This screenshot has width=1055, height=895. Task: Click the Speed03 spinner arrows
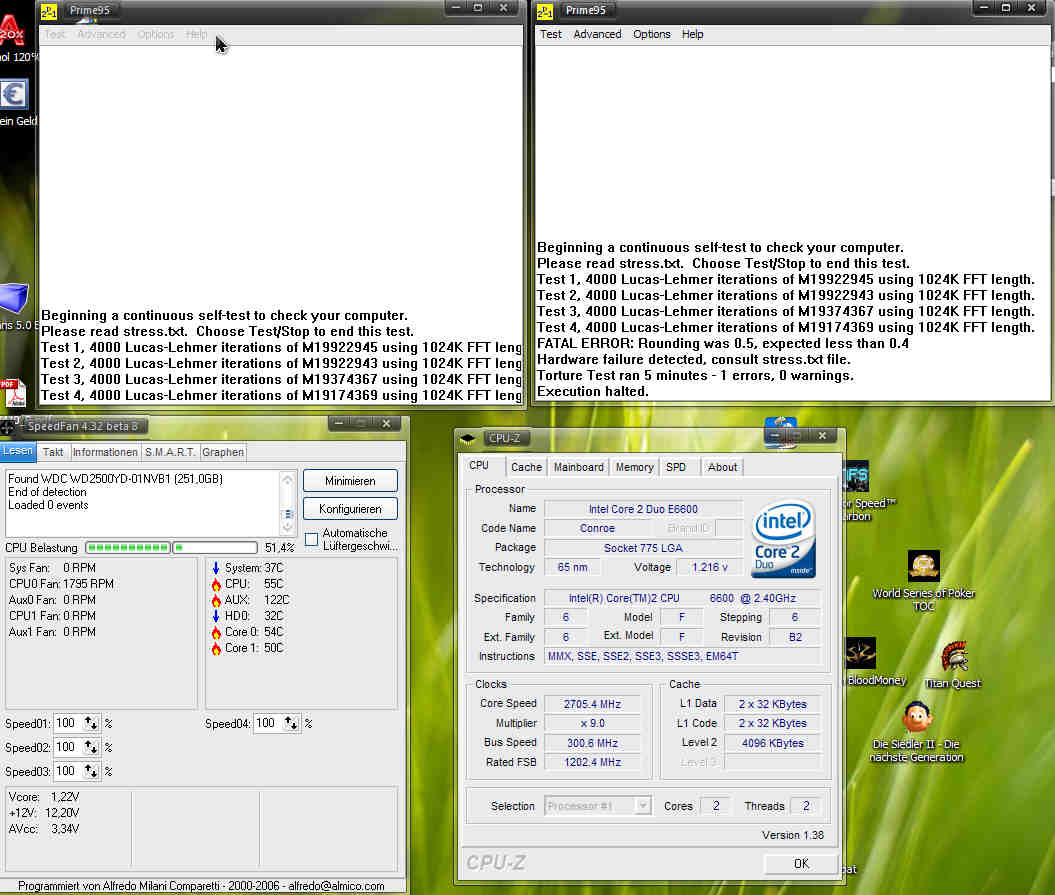[91, 771]
